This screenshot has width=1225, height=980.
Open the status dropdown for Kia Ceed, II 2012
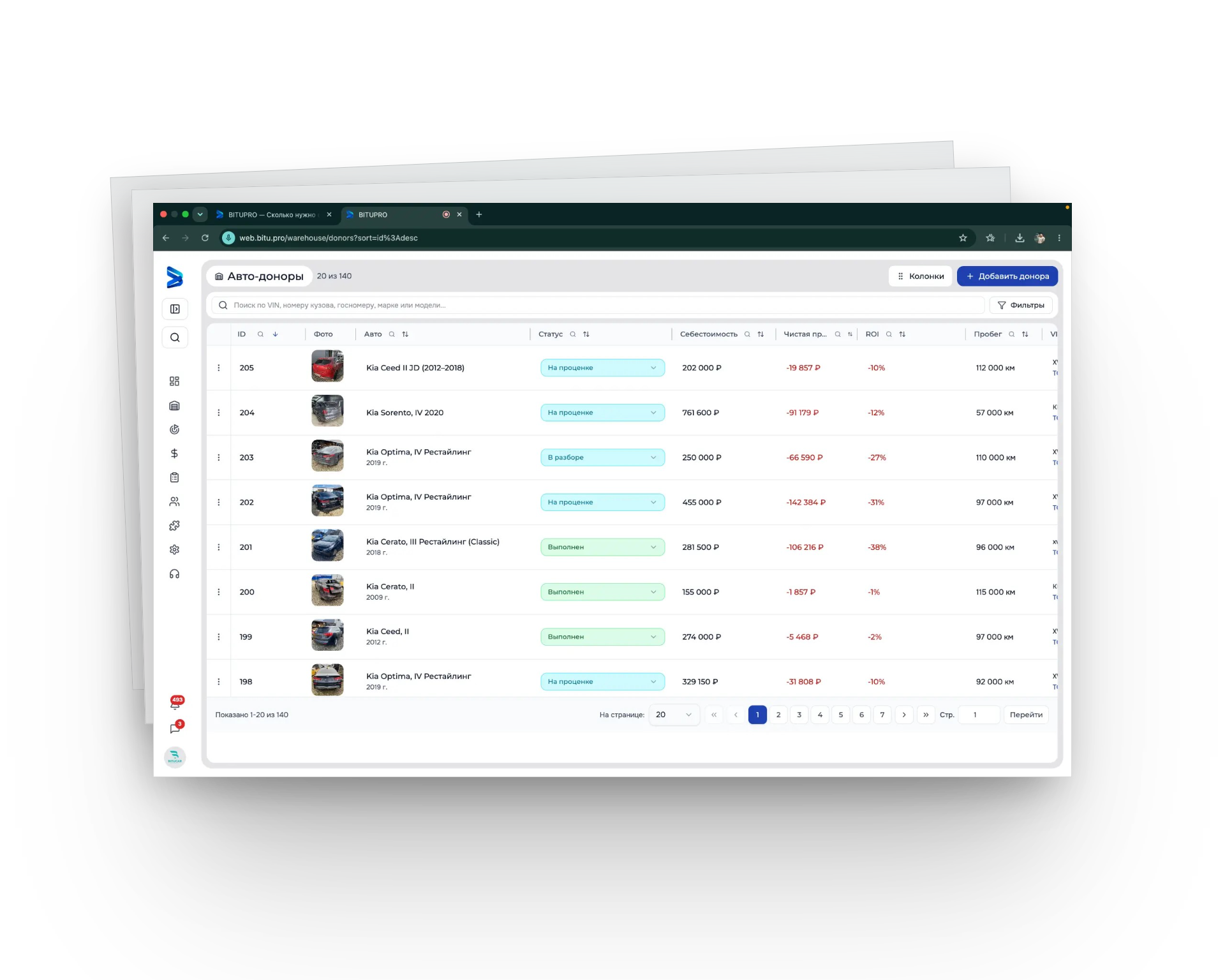tap(602, 637)
